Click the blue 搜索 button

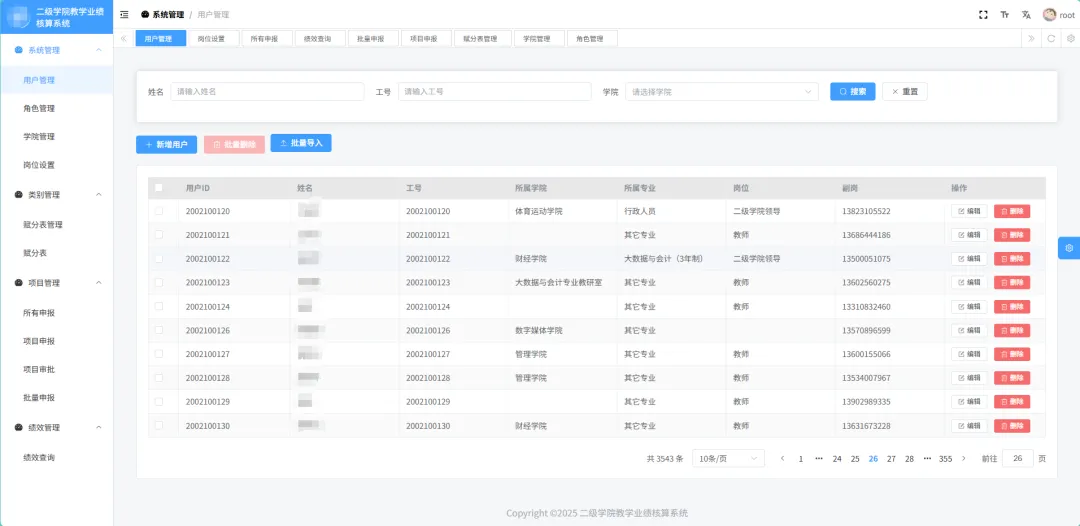tap(853, 92)
